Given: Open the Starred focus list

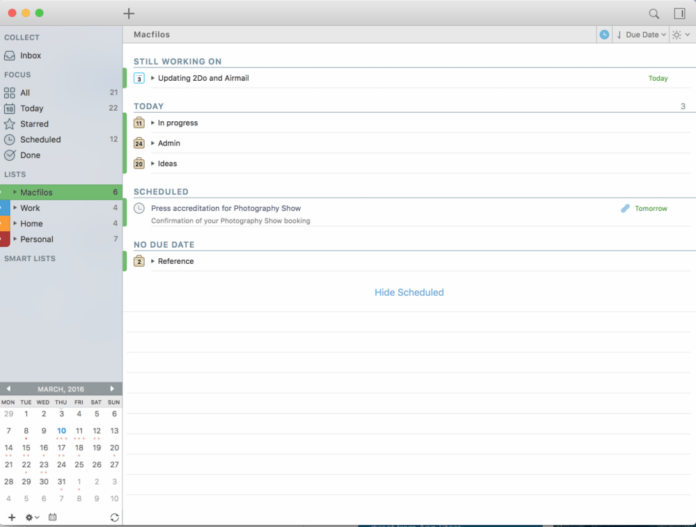Looking at the screenshot, I should coord(33,124).
